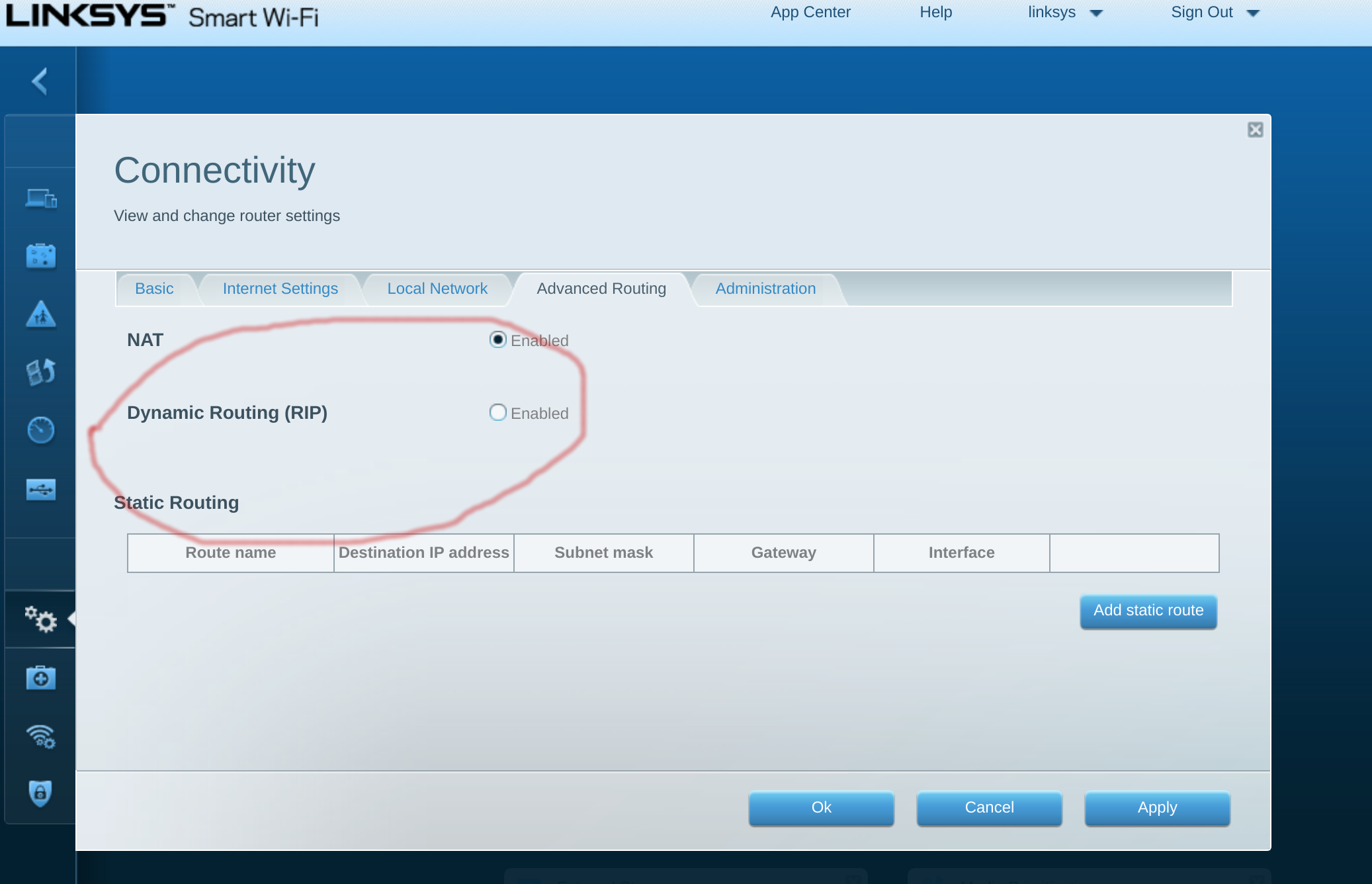Click Subnet mask column header
Image resolution: width=1372 pixels, height=884 pixels.
pos(604,552)
